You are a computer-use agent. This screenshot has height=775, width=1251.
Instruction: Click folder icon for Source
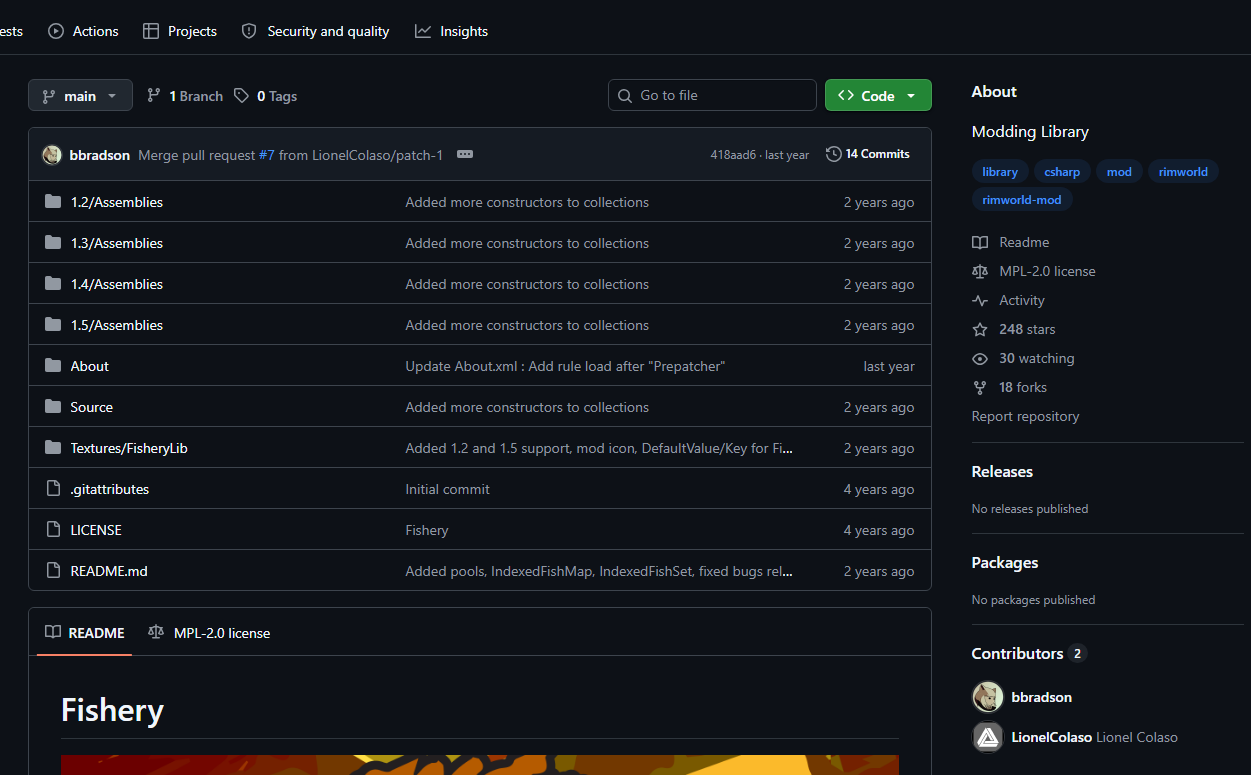click(x=53, y=407)
